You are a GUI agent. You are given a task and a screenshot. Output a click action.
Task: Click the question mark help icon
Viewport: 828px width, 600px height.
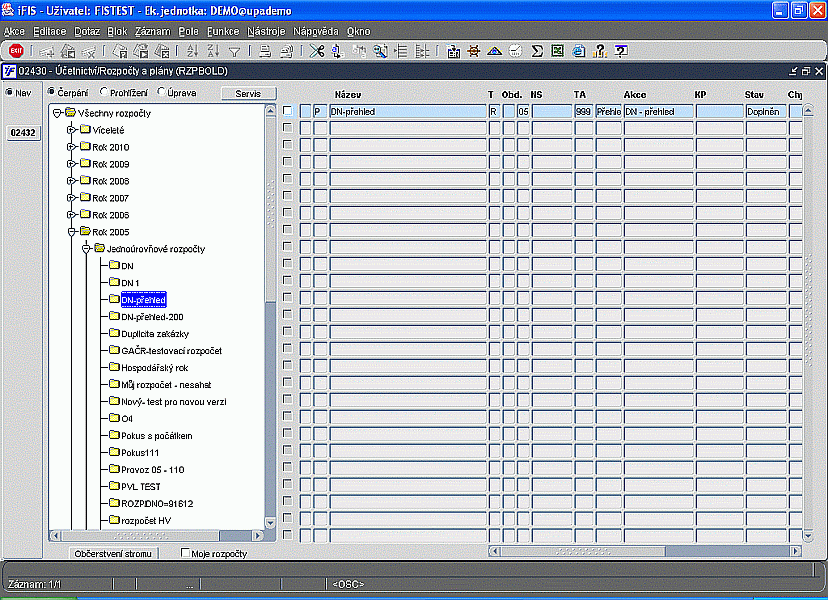point(600,51)
